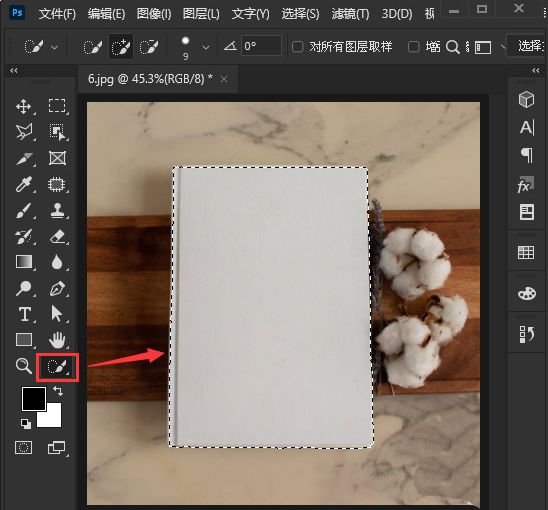Screen dimensions: 548x510
Task: Open the tool preset picker arrow
Action: coord(55,47)
